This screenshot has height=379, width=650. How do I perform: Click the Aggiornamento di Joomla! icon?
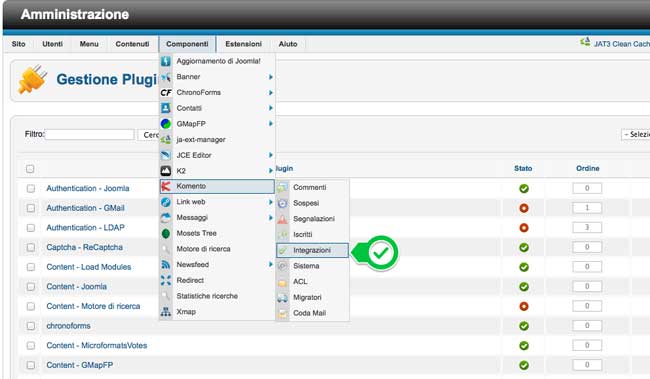click(166, 61)
